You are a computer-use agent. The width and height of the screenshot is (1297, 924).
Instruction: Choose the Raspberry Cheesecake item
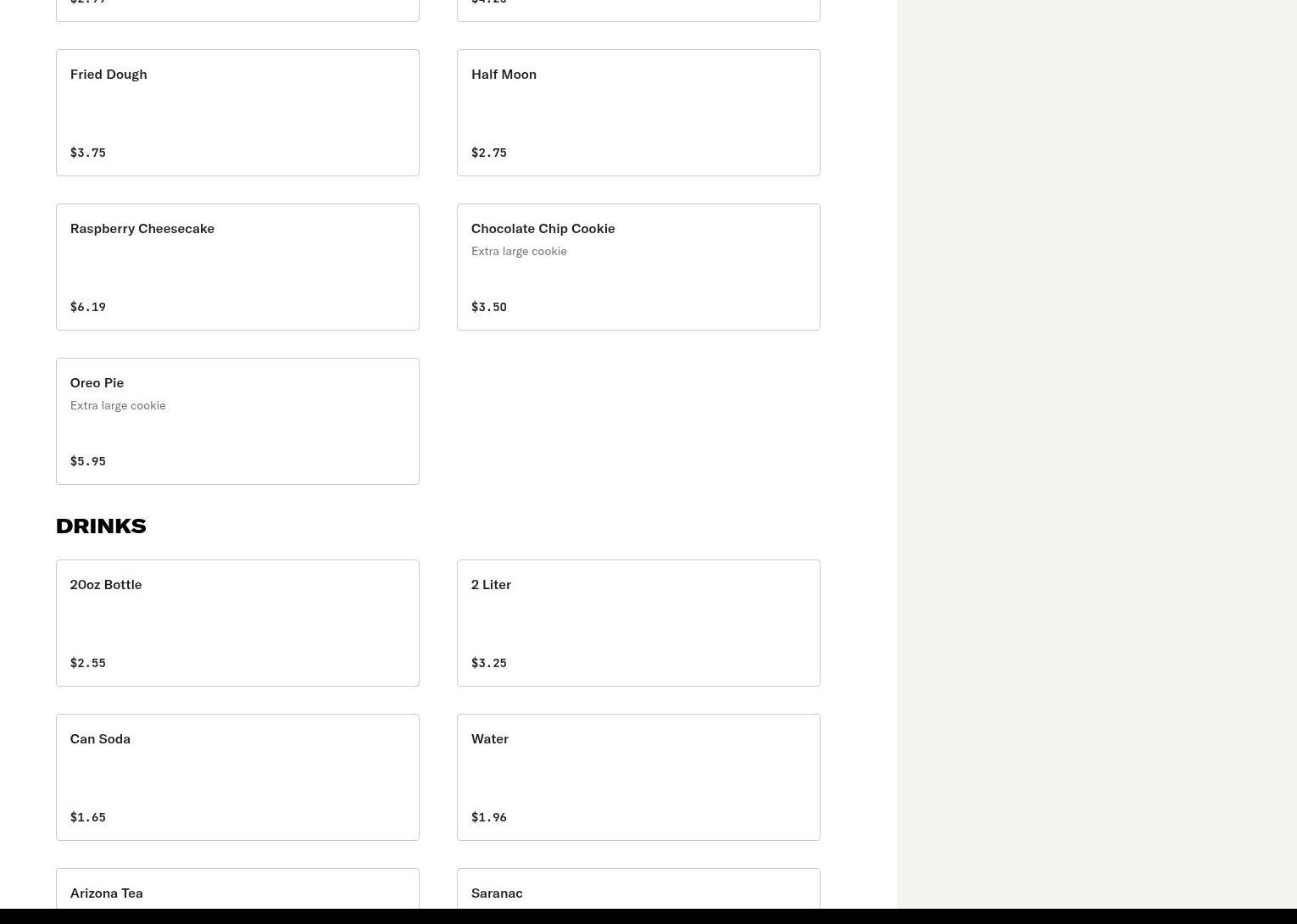[x=237, y=267]
